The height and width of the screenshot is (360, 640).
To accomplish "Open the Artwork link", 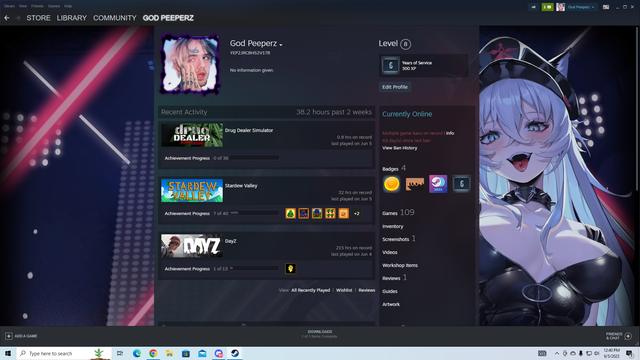I will [391, 304].
